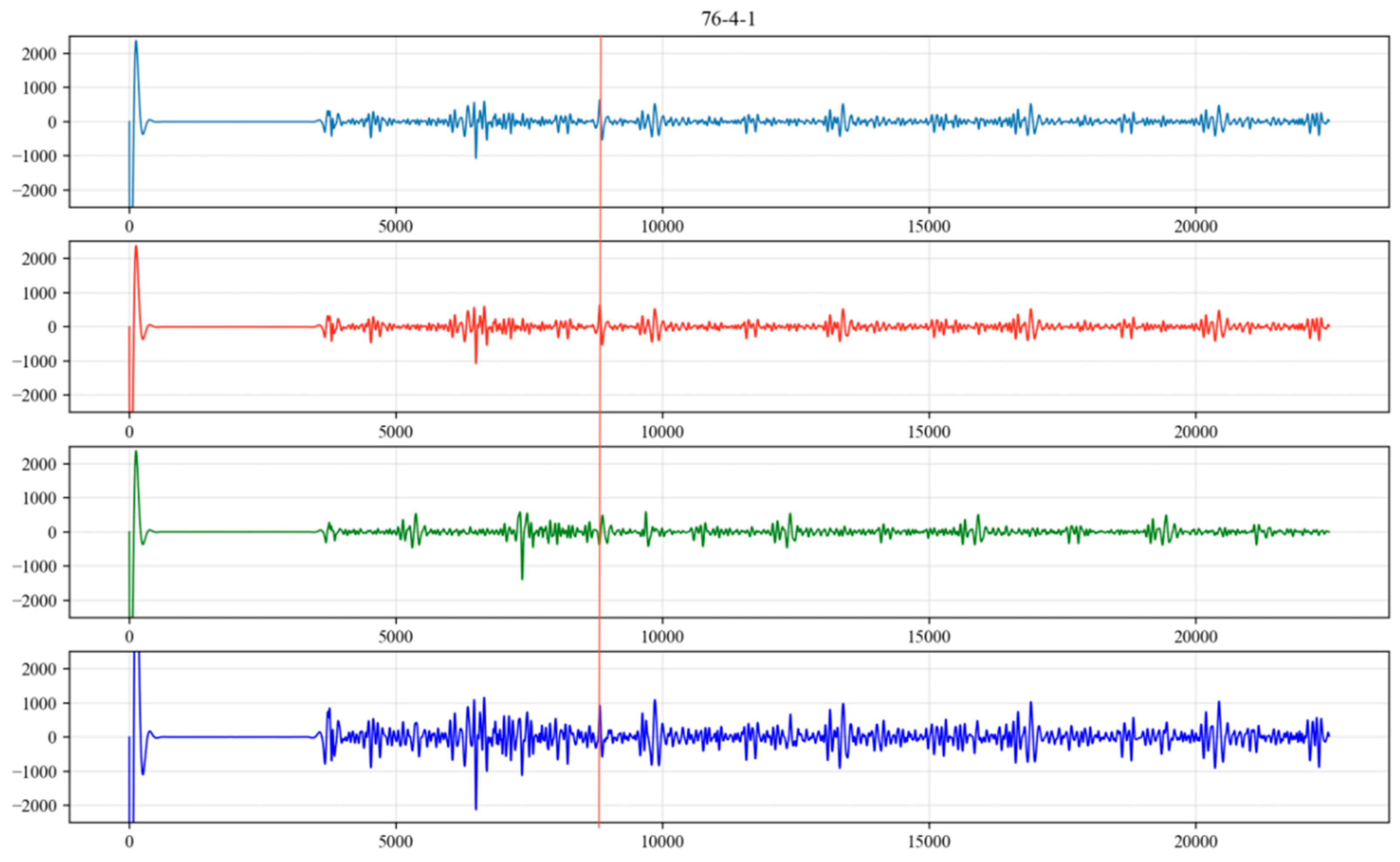Click y-axis label −1000 of the red plot
1400x862 pixels.
click(34, 361)
